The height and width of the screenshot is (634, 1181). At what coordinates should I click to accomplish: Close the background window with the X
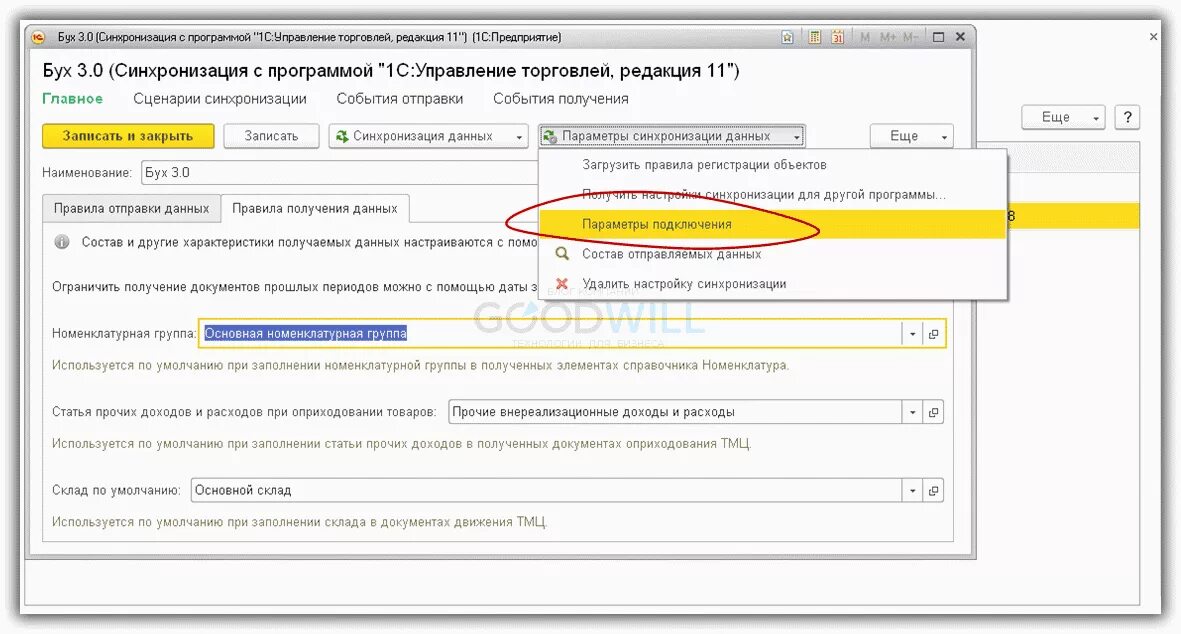[1153, 36]
